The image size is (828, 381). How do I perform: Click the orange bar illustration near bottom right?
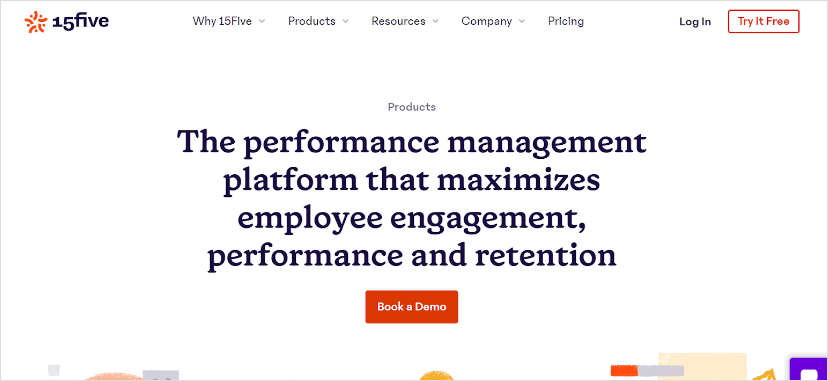coord(624,370)
